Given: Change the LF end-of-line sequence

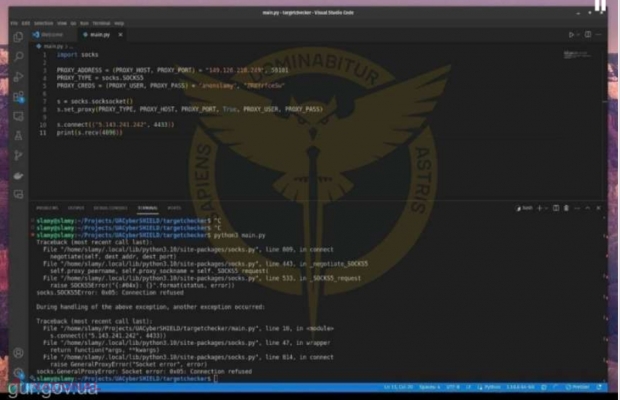Looking at the screenshot, I should point(469,387).
